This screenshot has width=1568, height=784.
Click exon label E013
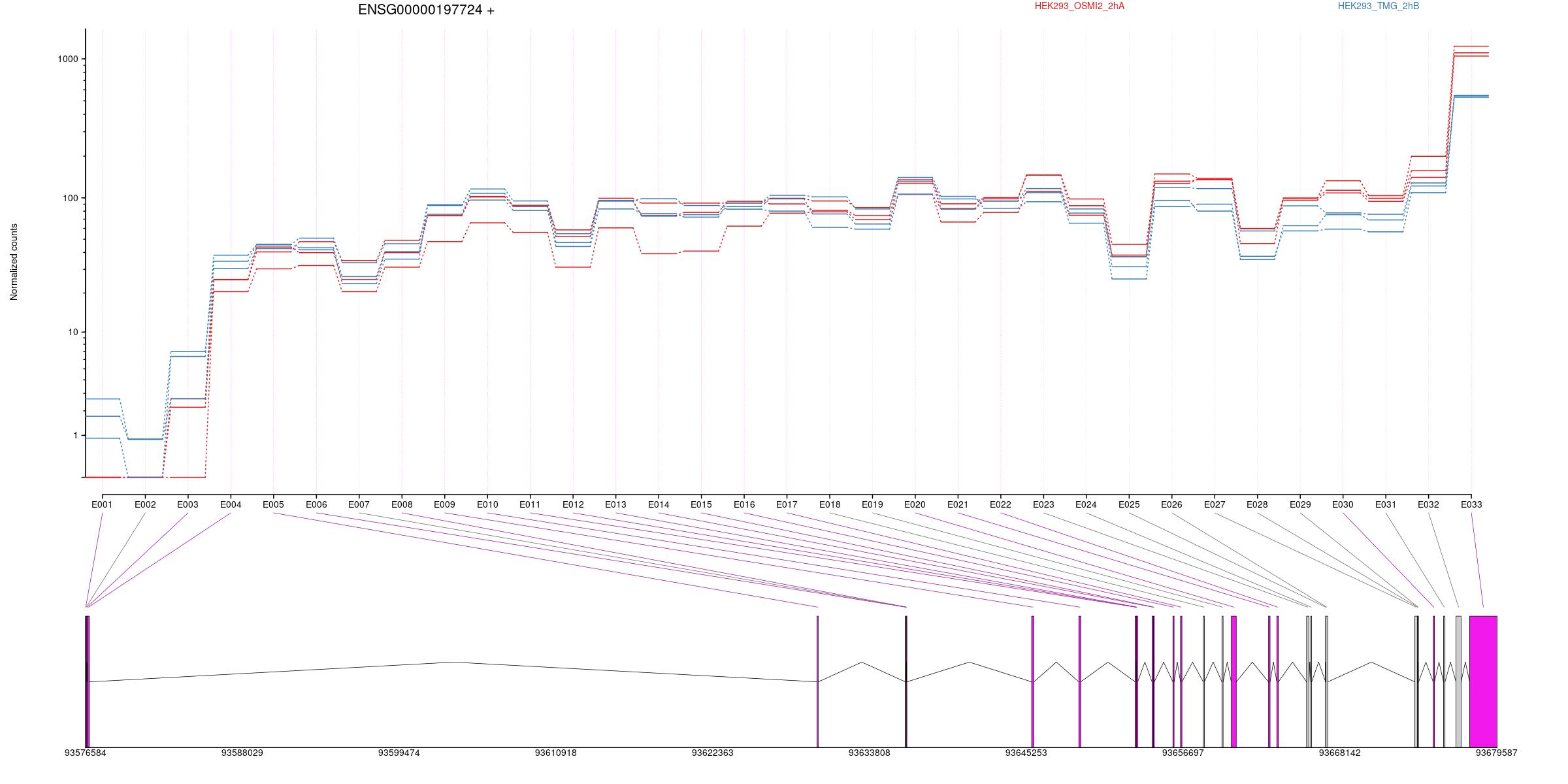[x=615, y=504]
